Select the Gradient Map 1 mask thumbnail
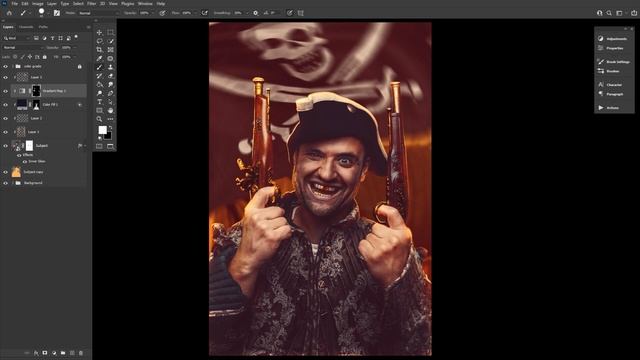Viewport: 640px width, 360px height. [36, 91]
